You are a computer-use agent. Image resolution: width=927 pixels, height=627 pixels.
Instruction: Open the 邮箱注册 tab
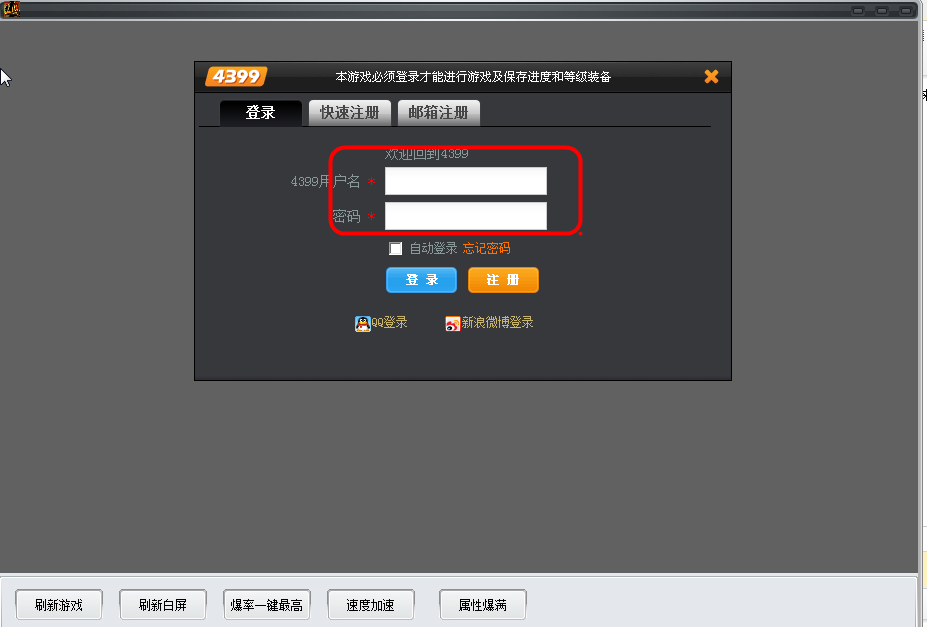439,112
